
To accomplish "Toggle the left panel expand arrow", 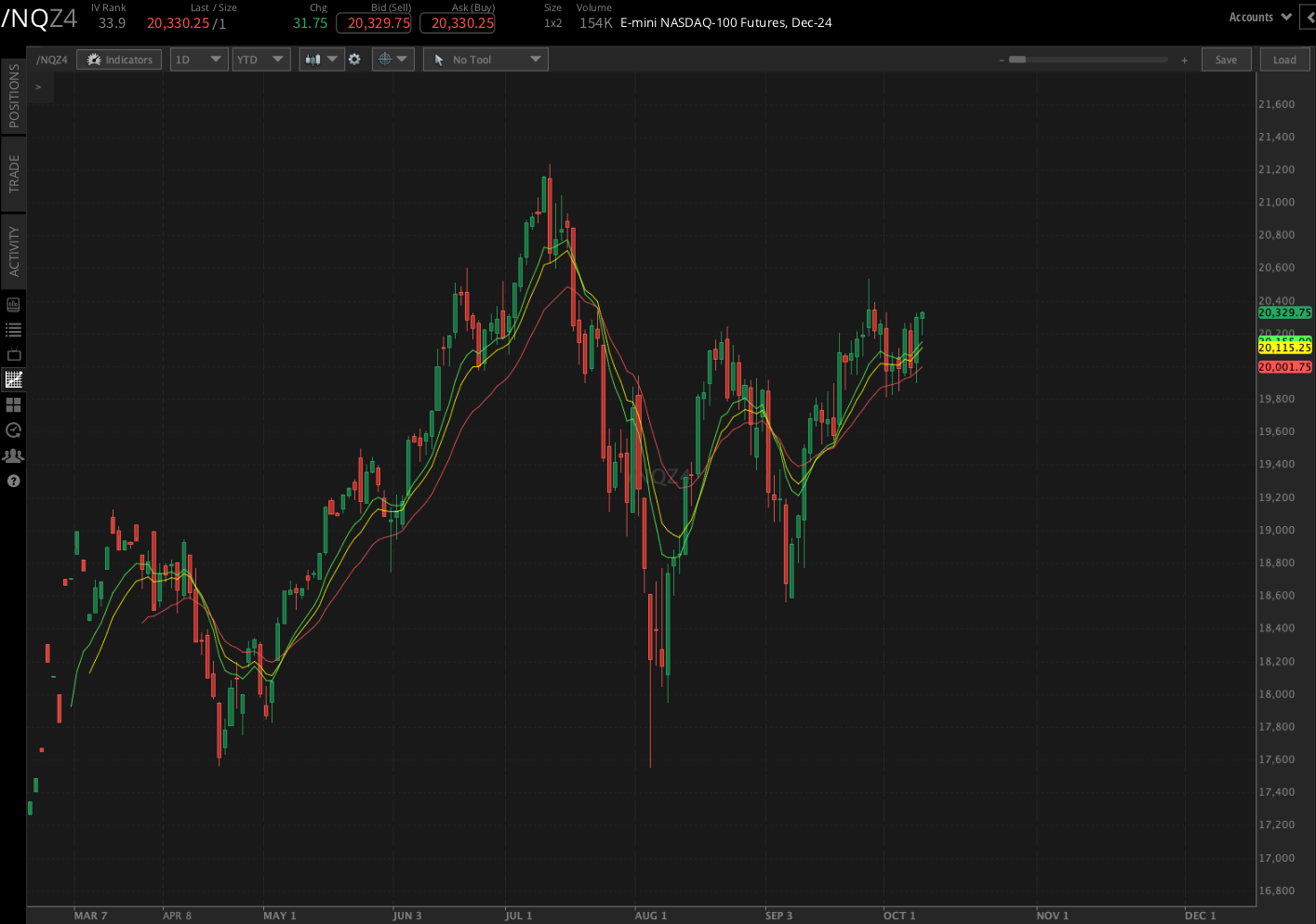I will pyautogui.click(x=38, y=86).
